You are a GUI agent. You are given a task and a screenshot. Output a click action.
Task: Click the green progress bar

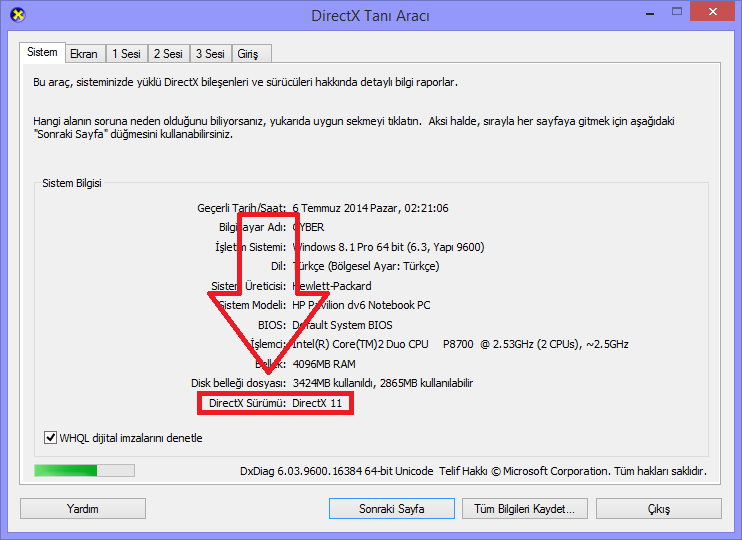[84, 470]
